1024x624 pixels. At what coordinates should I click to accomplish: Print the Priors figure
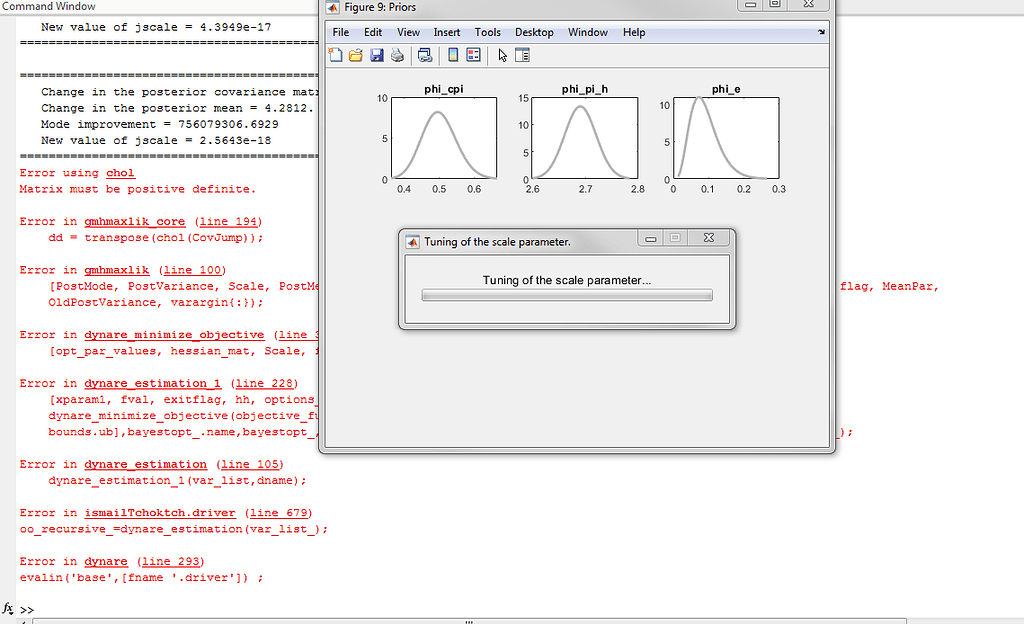[398, 55]
